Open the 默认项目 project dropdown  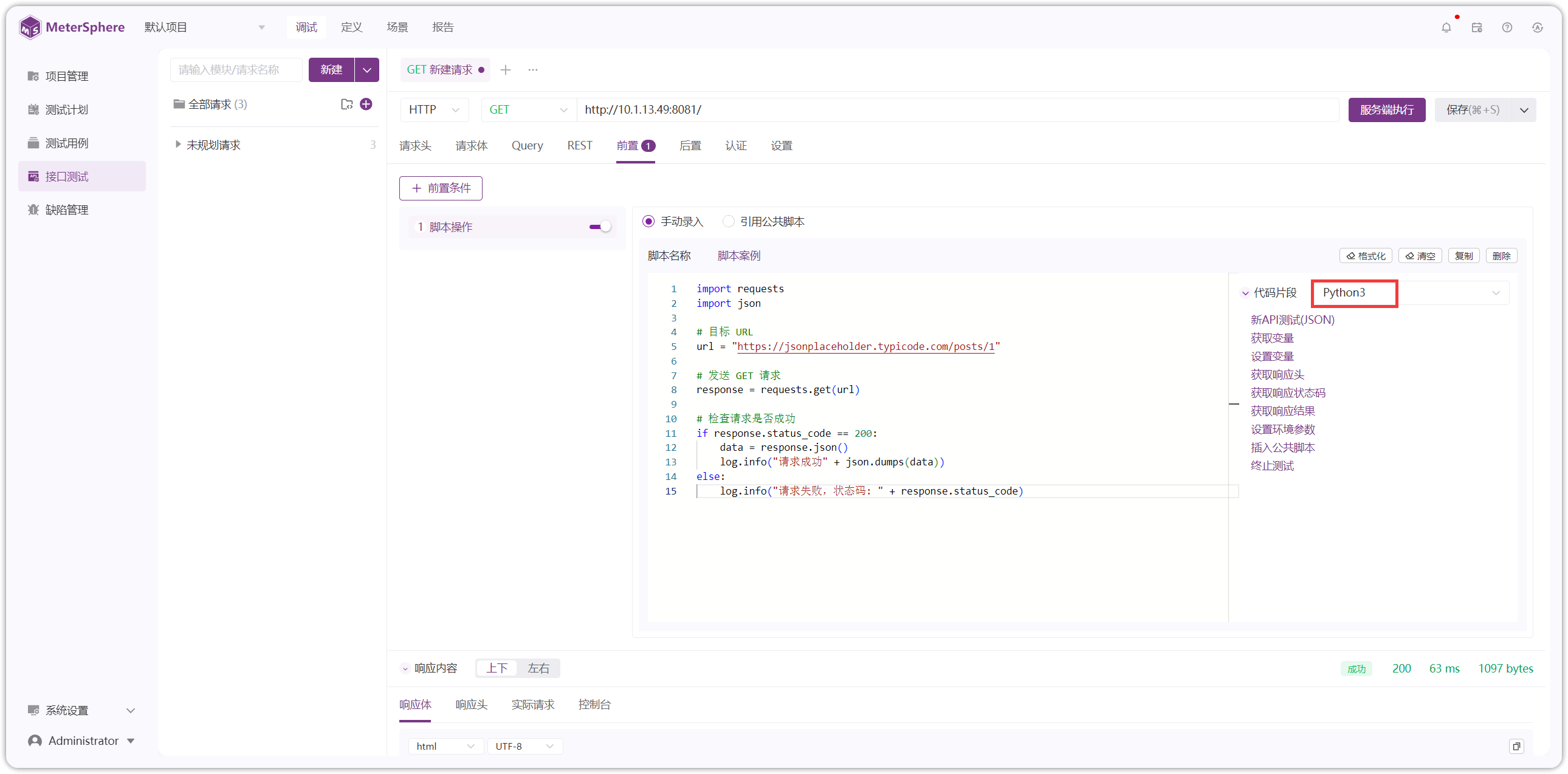pos(205,27)
